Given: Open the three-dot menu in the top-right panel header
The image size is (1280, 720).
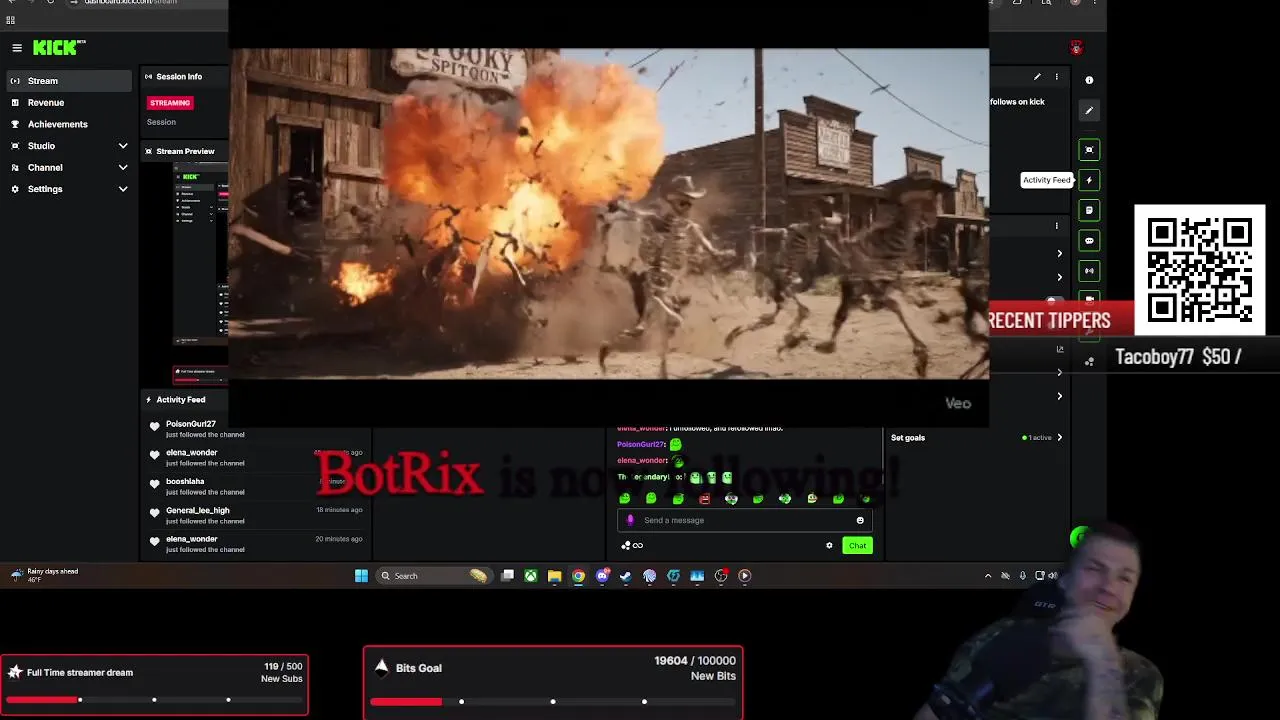Looking at the screenshot, I should tap(1057, 77).
